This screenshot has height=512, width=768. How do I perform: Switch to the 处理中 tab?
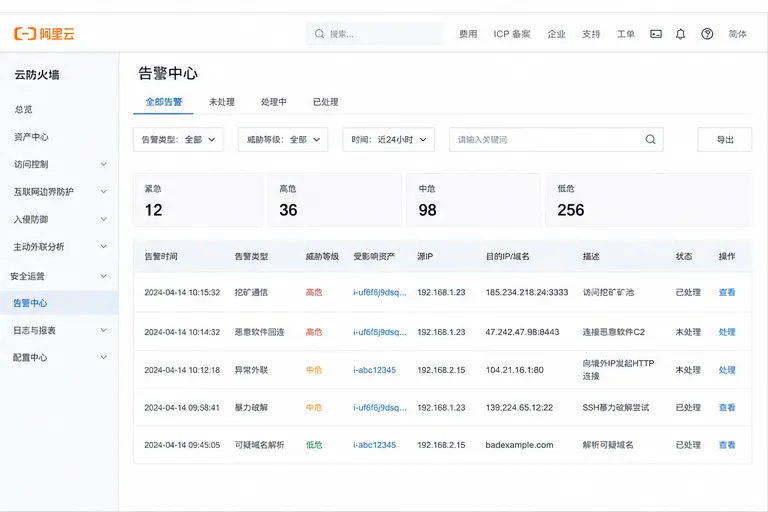point(274,102)
